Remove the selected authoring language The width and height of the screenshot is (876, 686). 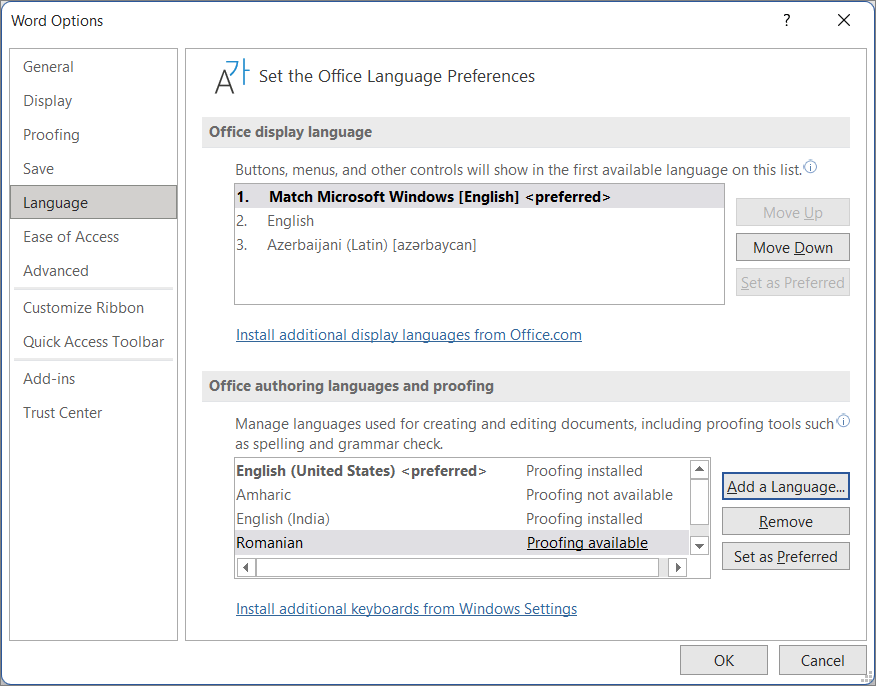click(786, 522)
